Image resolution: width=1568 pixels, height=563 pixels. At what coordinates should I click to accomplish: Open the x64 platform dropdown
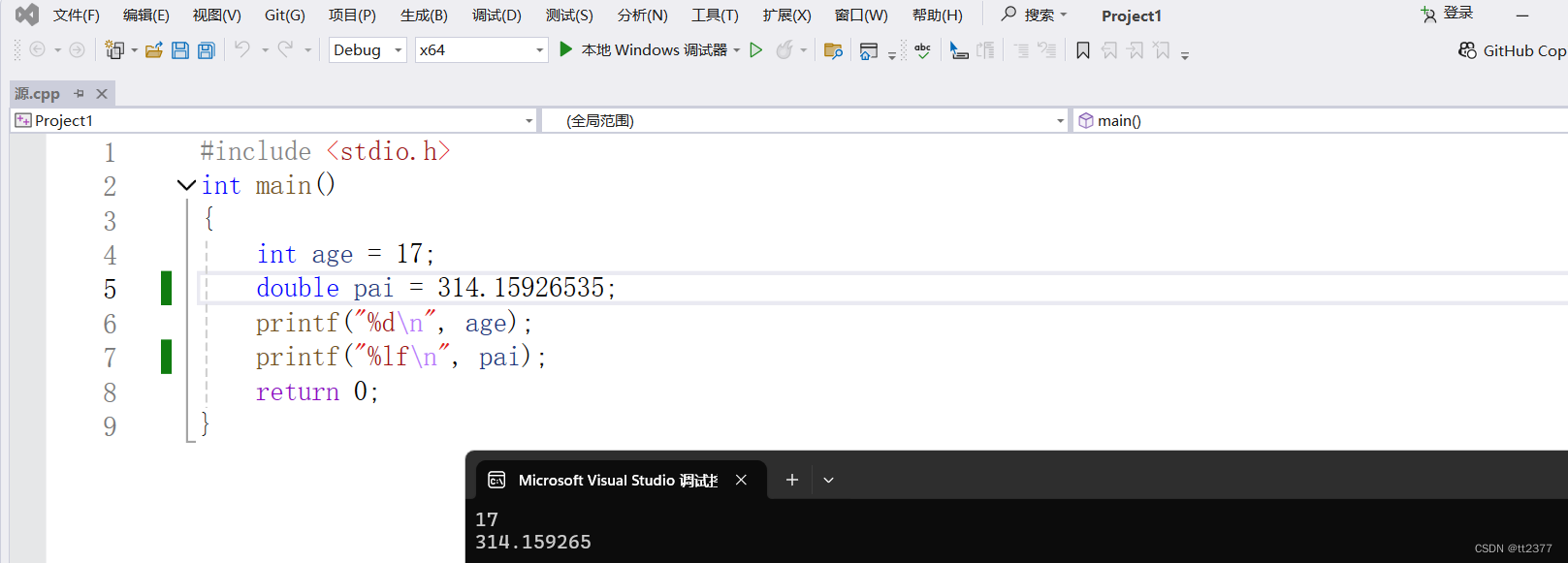pyautogui.click(x=482, y=49)
